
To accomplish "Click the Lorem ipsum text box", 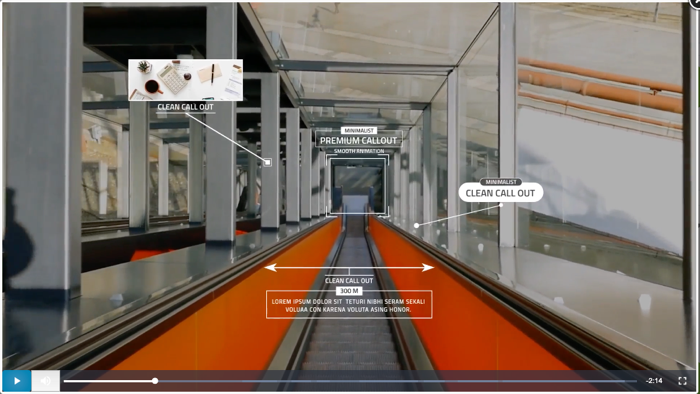I will click(x=349, y=305).
